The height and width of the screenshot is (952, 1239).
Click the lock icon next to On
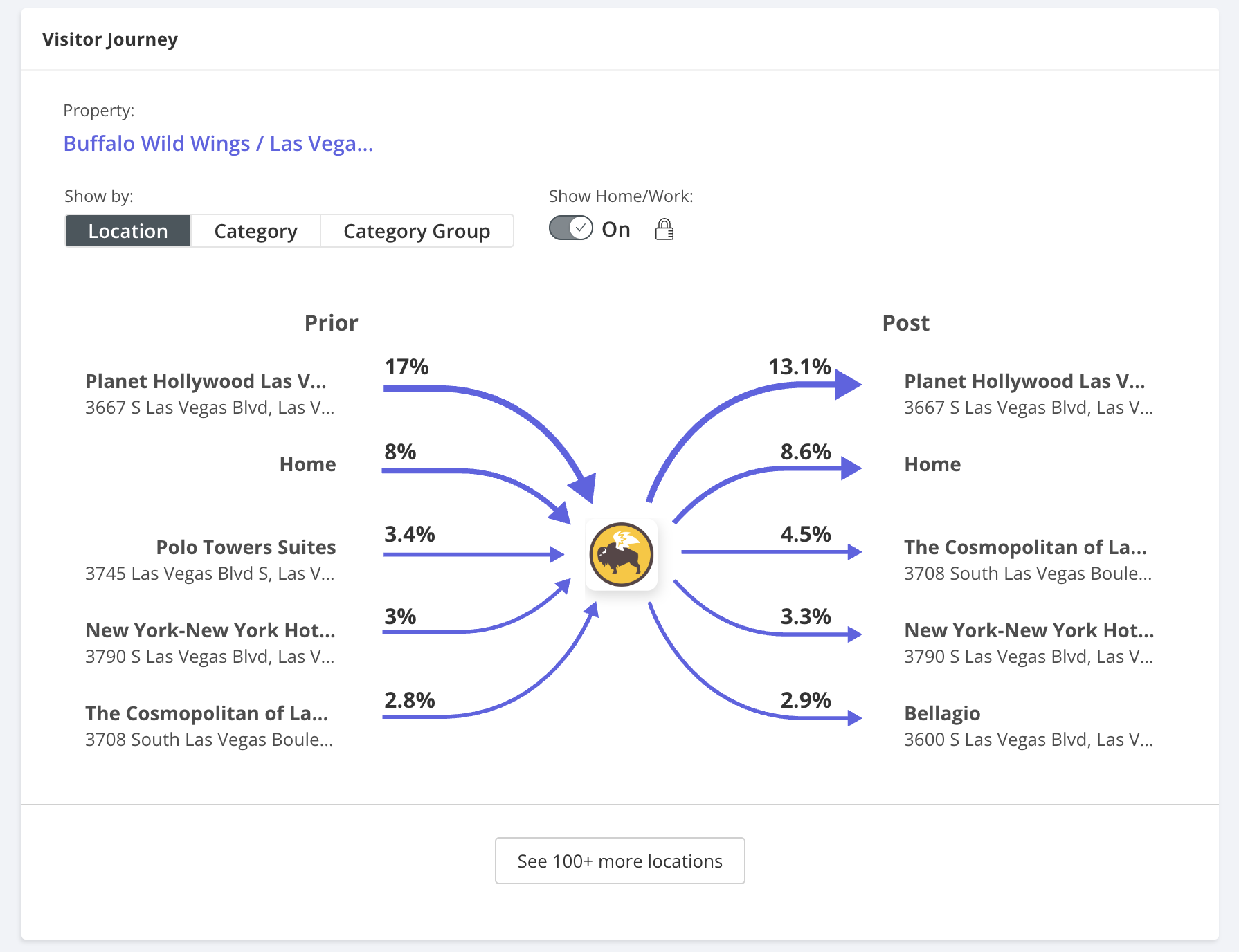tap(664, 229)
